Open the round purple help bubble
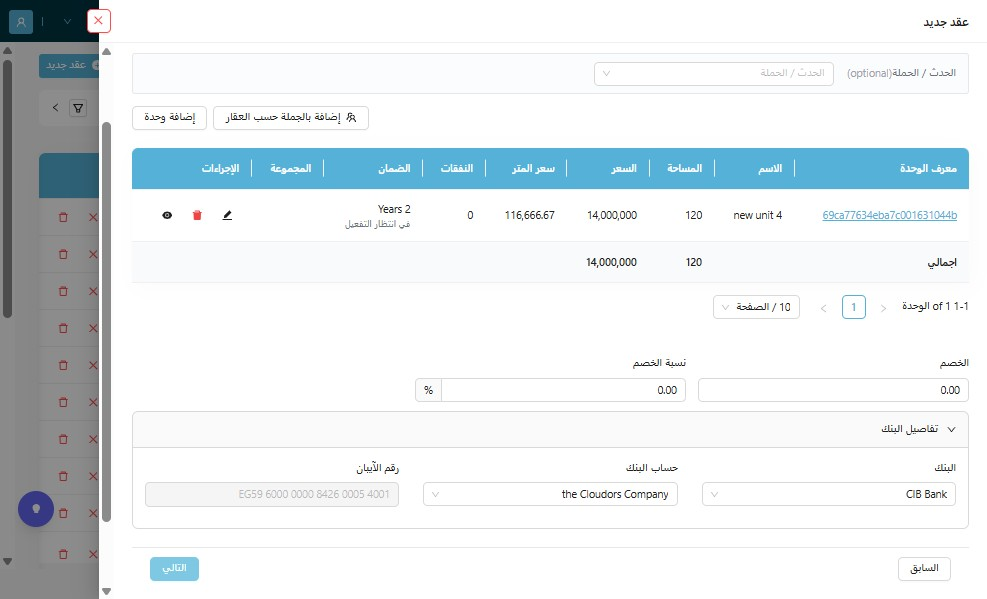Screen dimensions: 987x599 click(36, 508)
